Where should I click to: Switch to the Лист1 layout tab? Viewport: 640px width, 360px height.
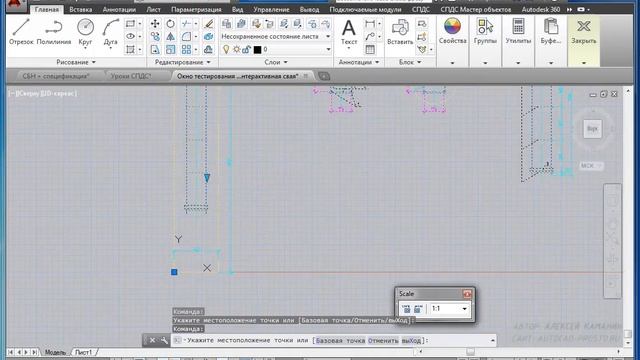point(83,352)
